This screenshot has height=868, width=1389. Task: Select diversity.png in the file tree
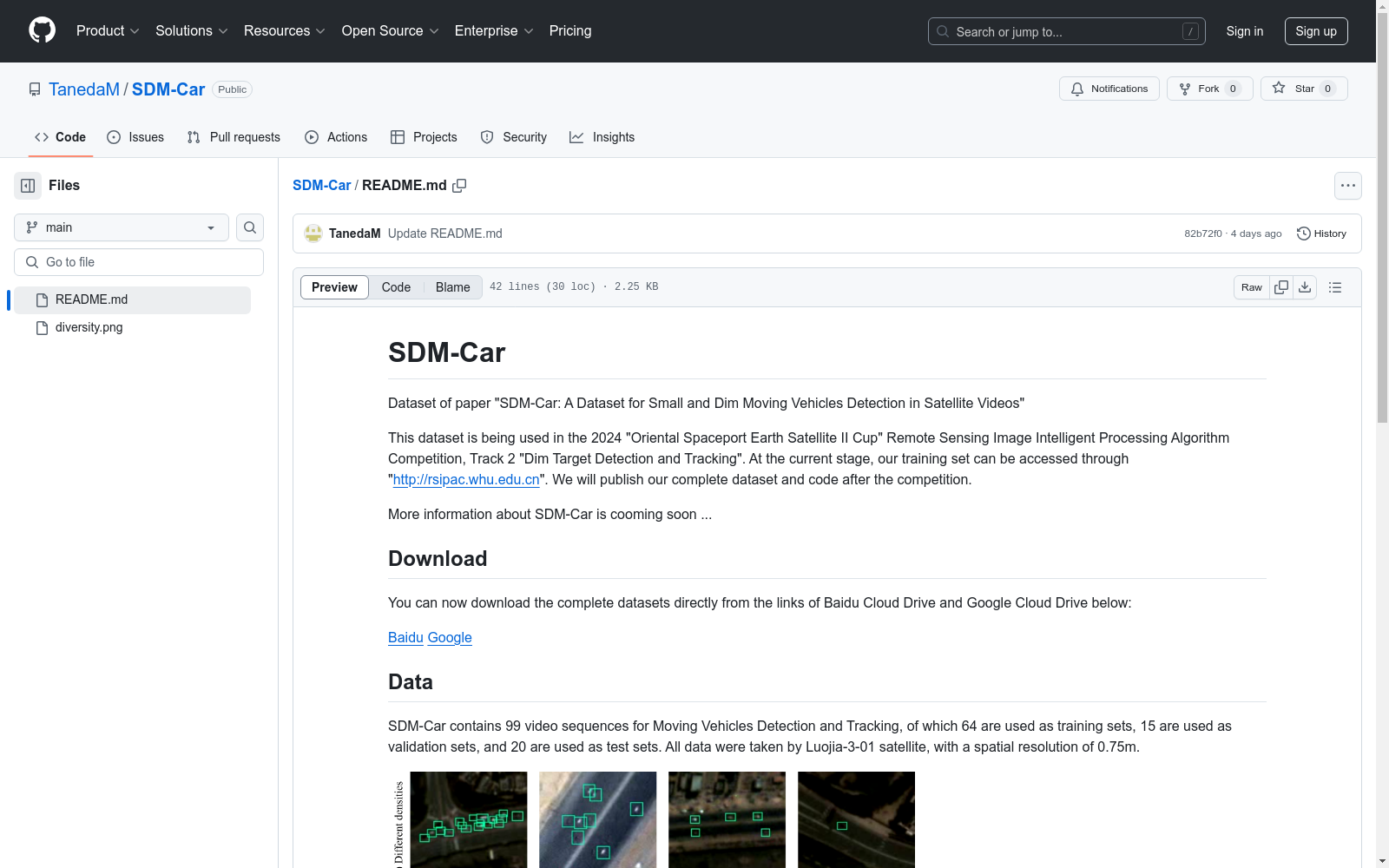pos(89,327)
